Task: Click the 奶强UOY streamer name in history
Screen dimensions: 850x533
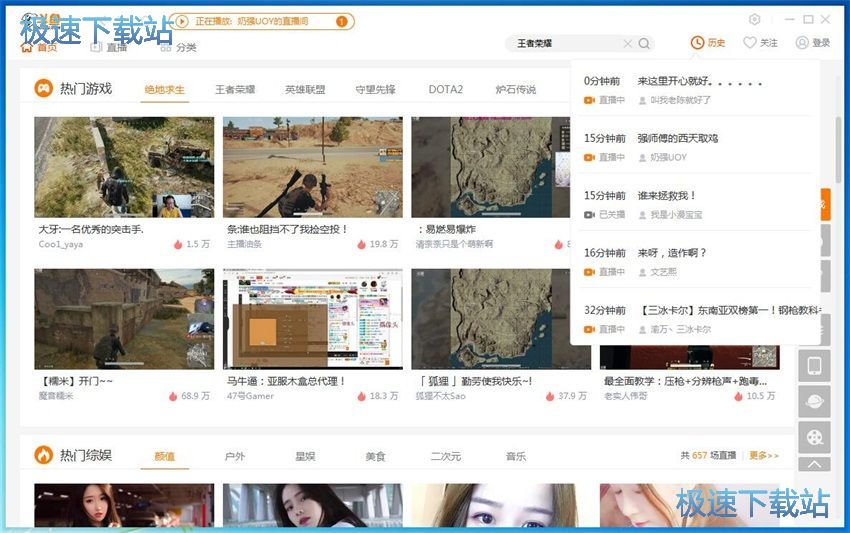Action: pyautogui.click(x=668, y=157)
